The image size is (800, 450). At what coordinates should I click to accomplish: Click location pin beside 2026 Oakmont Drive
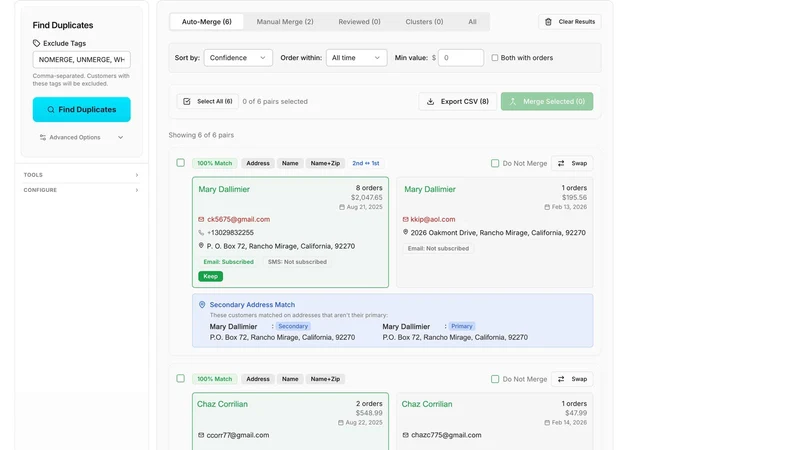[x=406, y=232]
